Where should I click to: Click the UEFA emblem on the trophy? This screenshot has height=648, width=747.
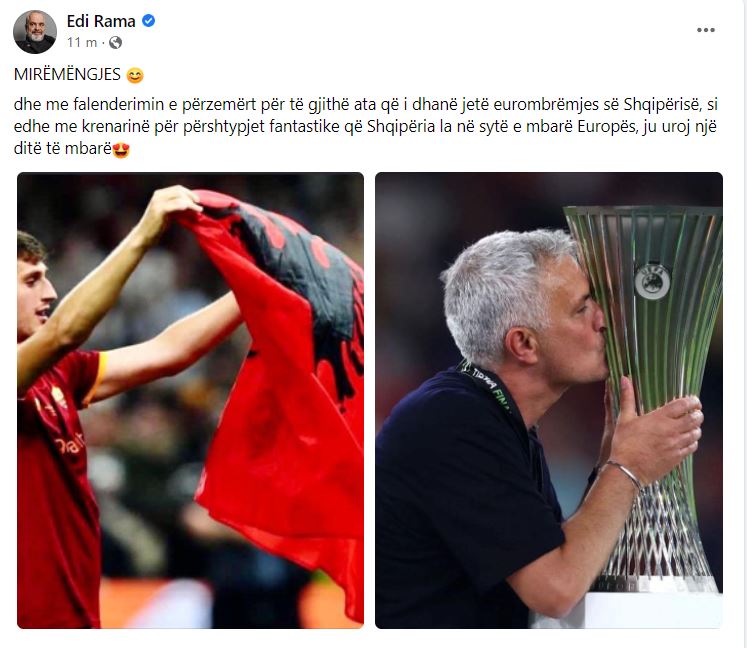(x=652, y=282)
